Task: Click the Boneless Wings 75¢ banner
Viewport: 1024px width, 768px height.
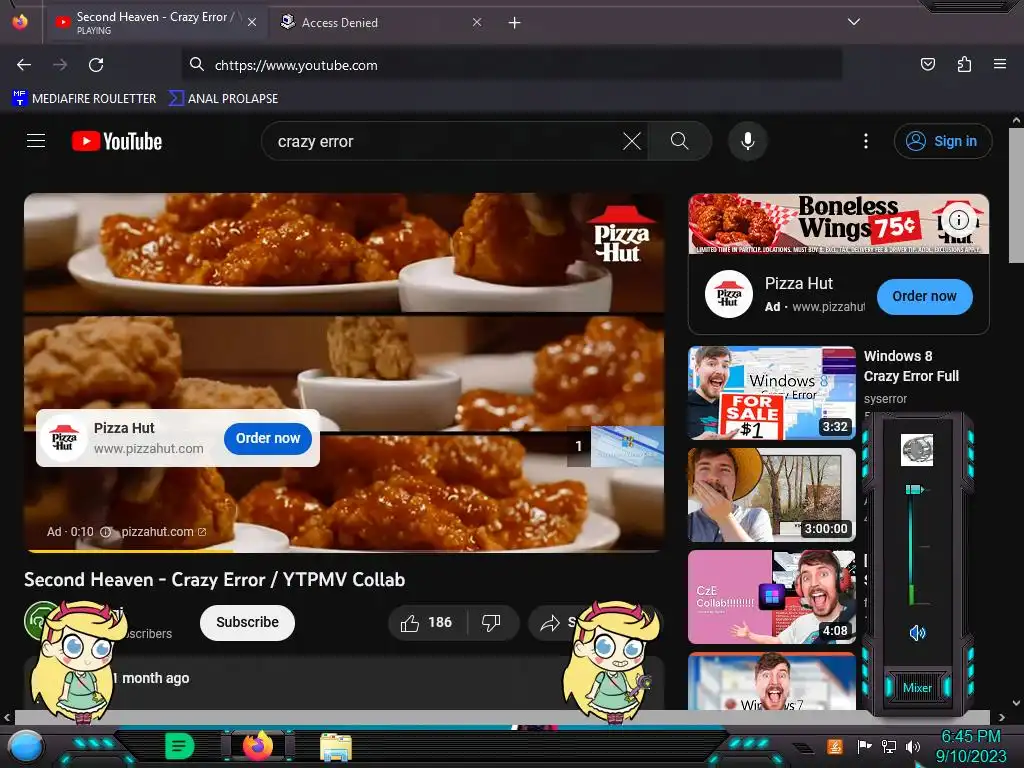Action: pos(839,223)
